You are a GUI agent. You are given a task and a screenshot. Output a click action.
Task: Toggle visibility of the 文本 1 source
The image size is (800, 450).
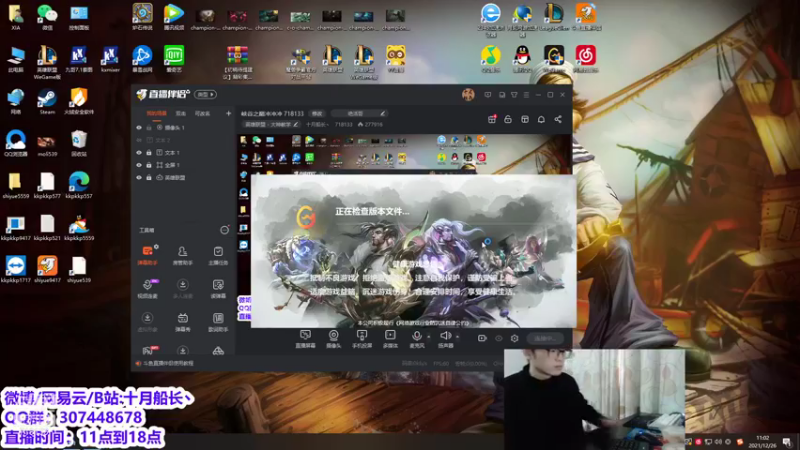click(139, 153)
